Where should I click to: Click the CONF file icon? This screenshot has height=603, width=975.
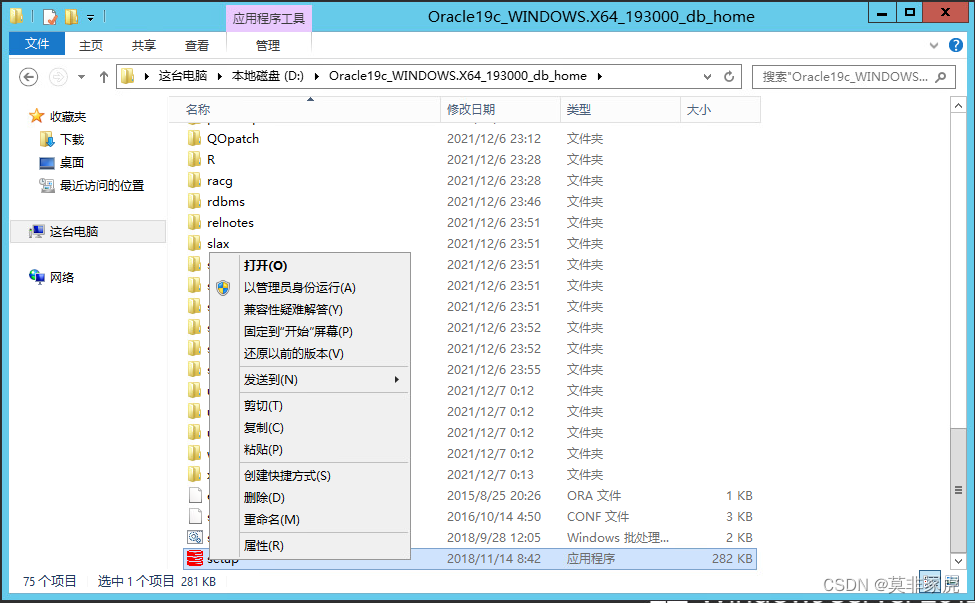pyautogui.click(x=195, y=516)
